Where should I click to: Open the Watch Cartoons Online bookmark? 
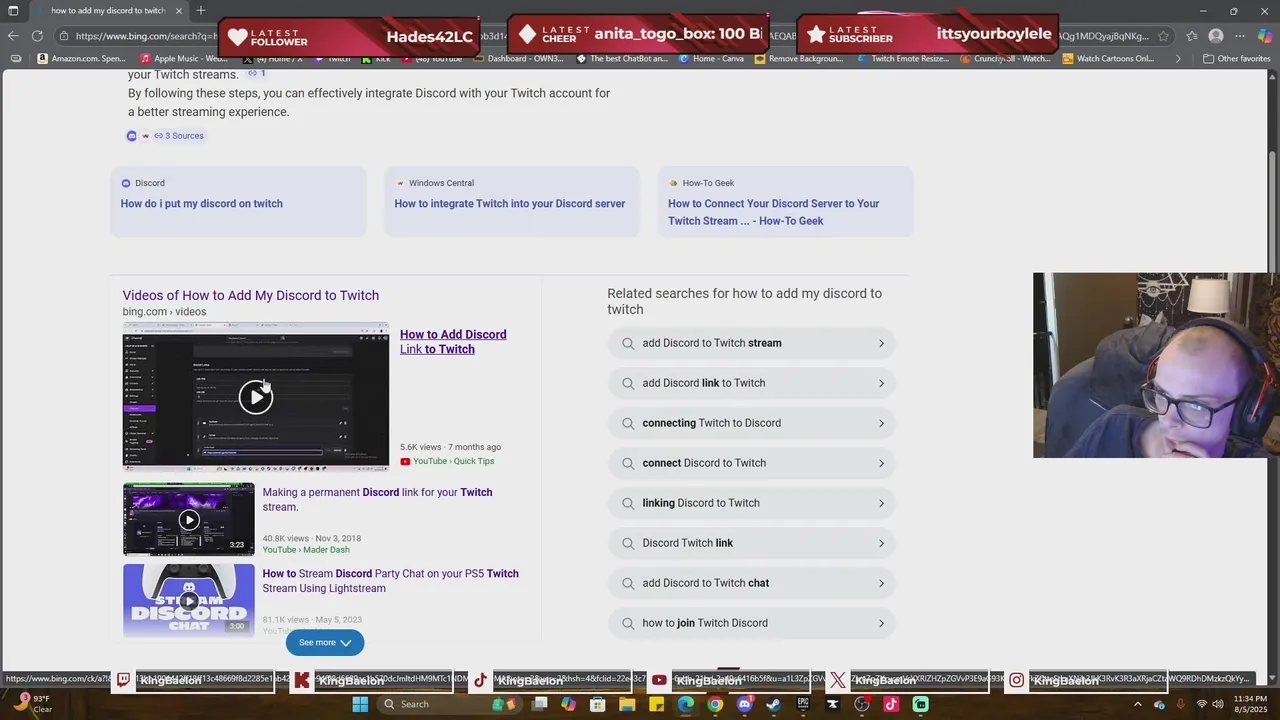pyautogui.click(x=1107, y=58)
